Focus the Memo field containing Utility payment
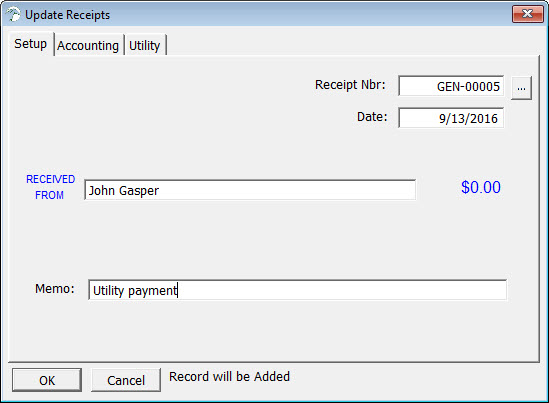The image size is (549, 403). (x=297, y=290)
